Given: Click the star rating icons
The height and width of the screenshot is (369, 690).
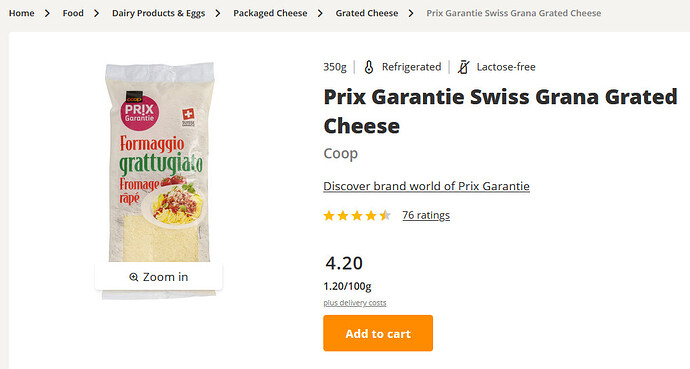Looking at the screenshot, I should coord(357,216).
